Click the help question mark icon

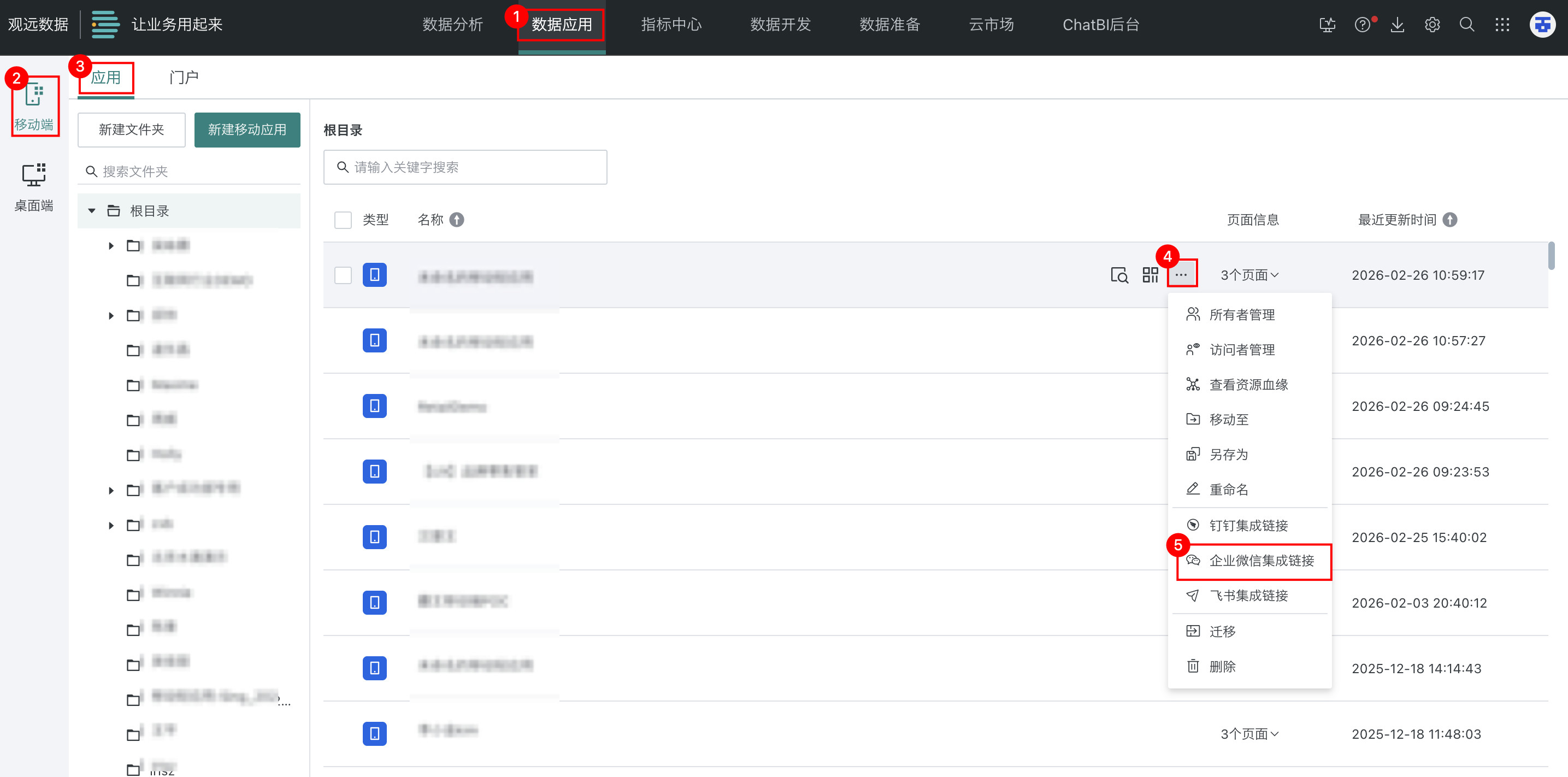1362,25
